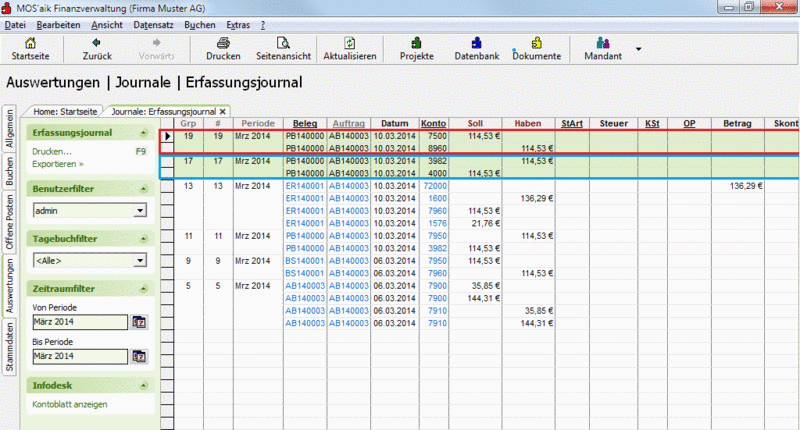Open Konto link 1600
Viewport: 800px width, 430px height.
pyautogui.click(x=437, y=198)
